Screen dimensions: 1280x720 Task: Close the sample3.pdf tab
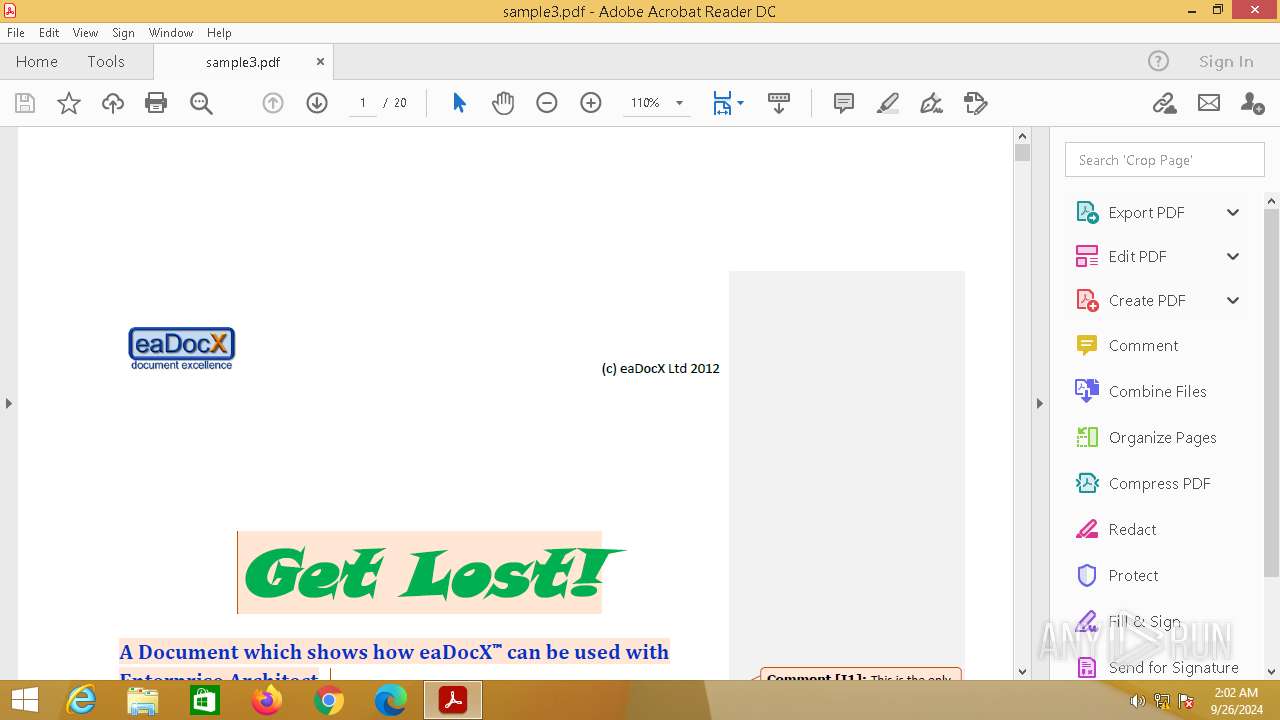(320, 62)
